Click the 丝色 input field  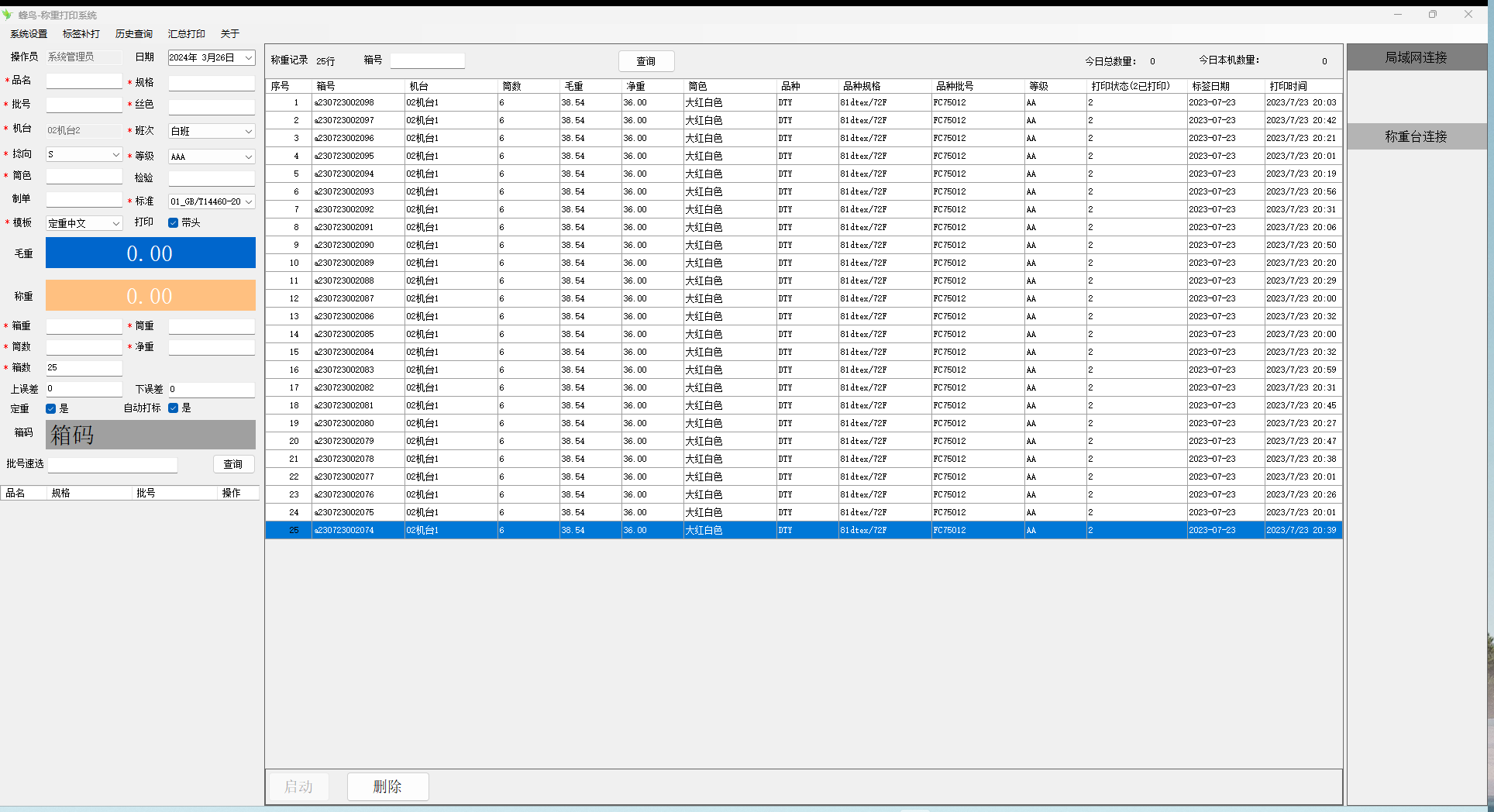pos(212,107)
